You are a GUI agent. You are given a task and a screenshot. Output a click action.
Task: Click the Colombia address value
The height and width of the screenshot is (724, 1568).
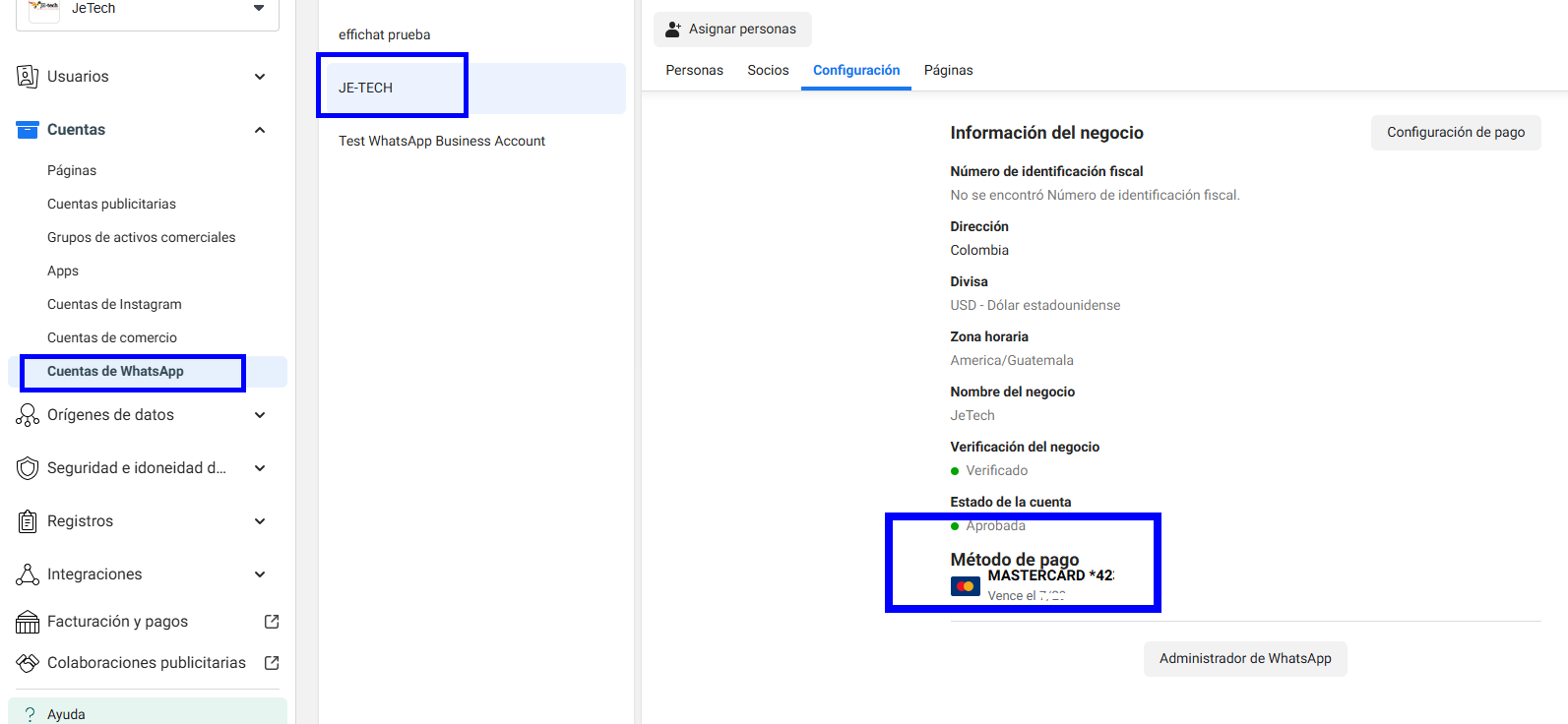click(979, 250)
